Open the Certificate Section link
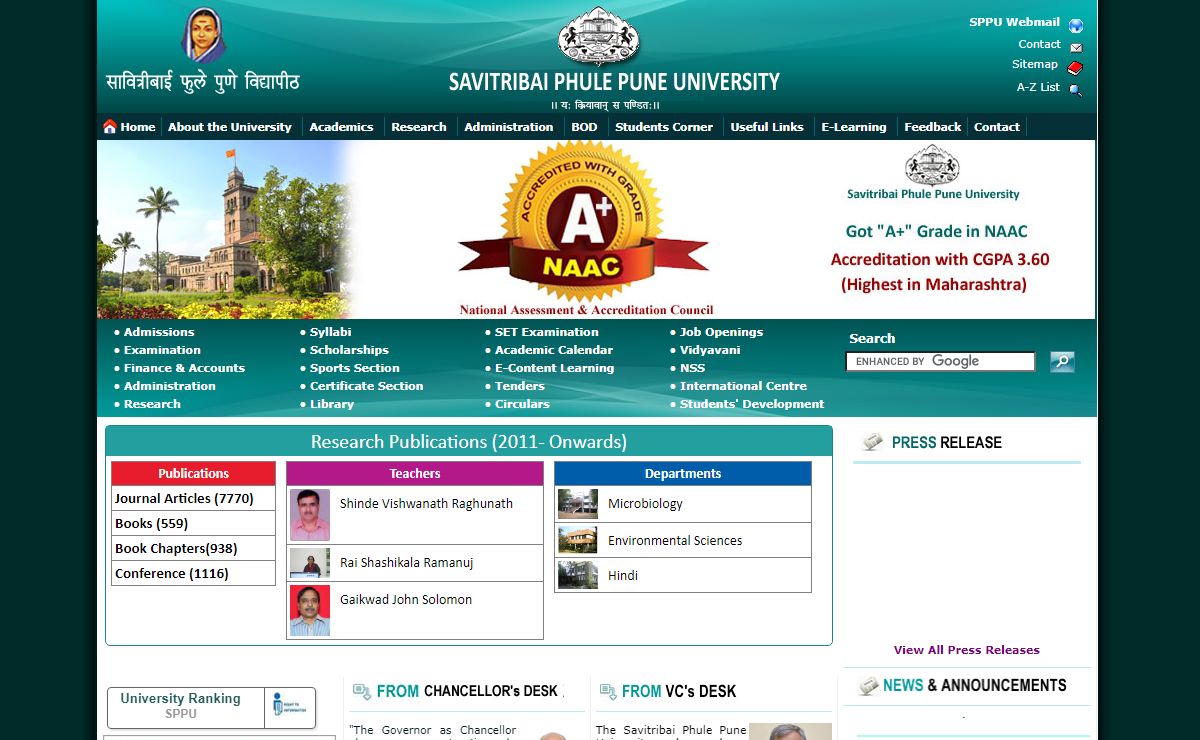 (x=366, y=386)
